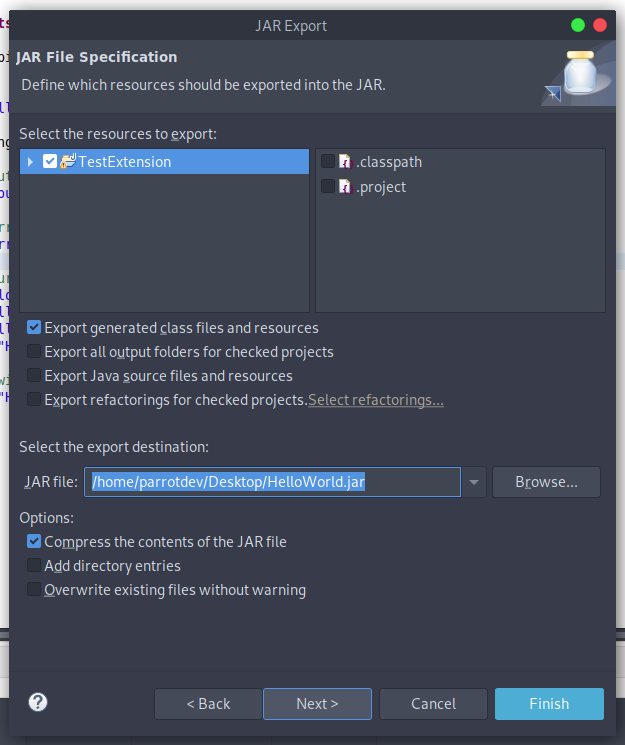Click the .project file icon

(x=345, y=186)
